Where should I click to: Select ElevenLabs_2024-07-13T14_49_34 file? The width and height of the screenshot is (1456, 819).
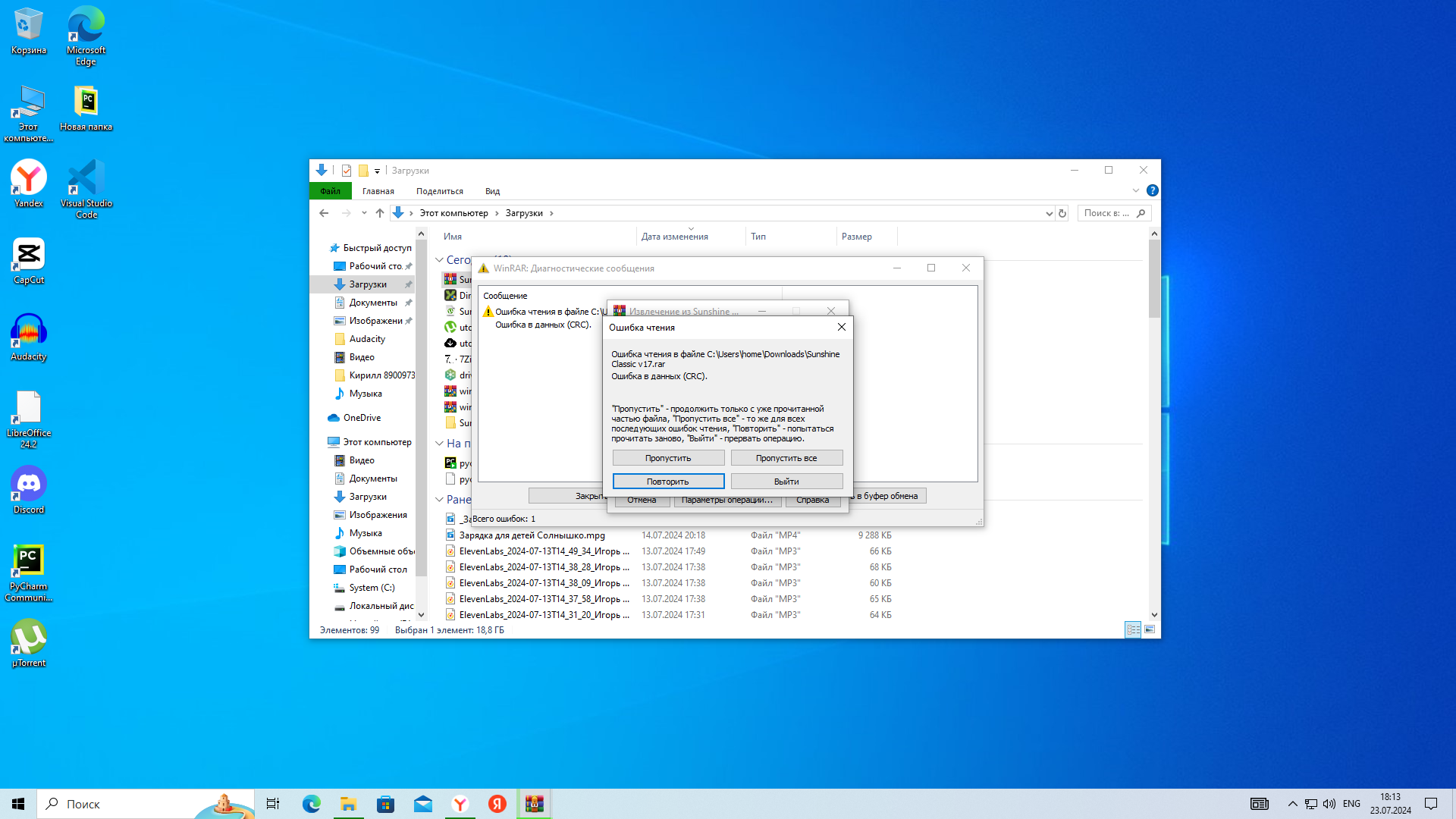click(544, 551)
